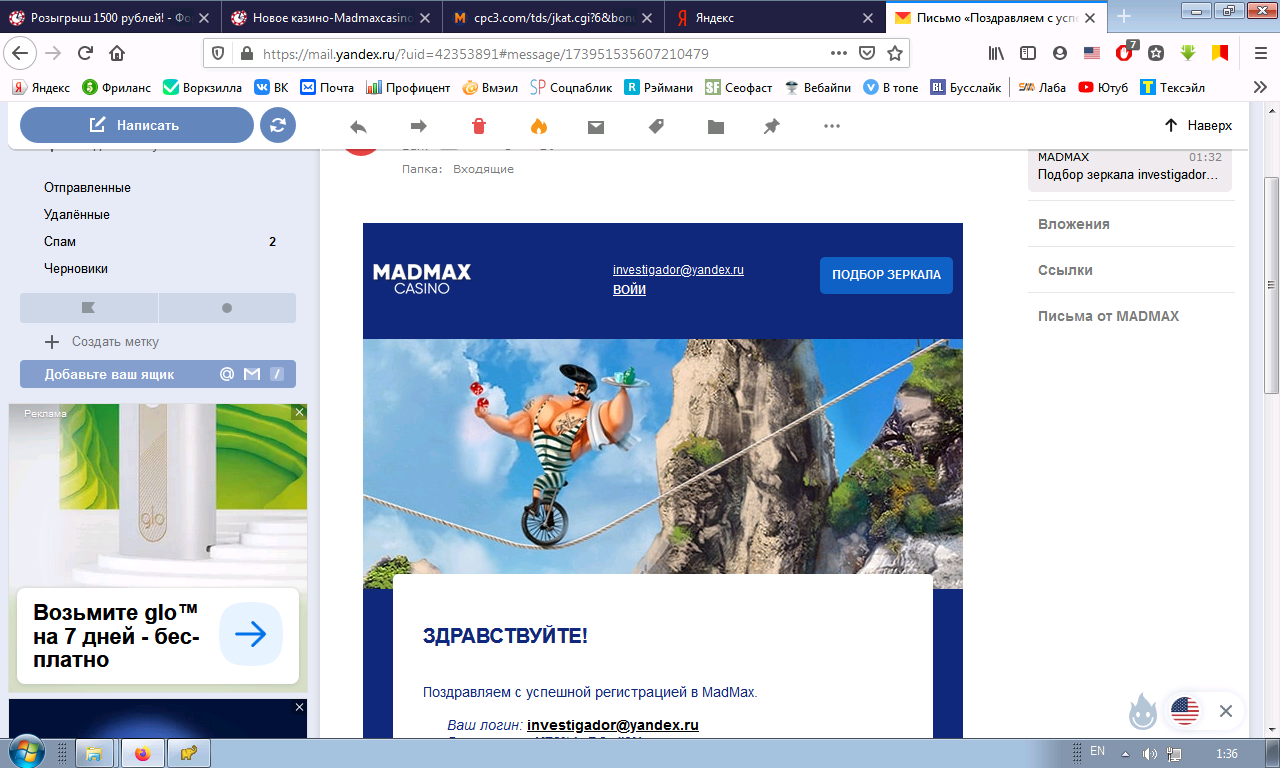Viewport: 1280px width, 768px height.
Task: Open the Windows Start menu
Action: pyautogui.click(x=26, y=751)
